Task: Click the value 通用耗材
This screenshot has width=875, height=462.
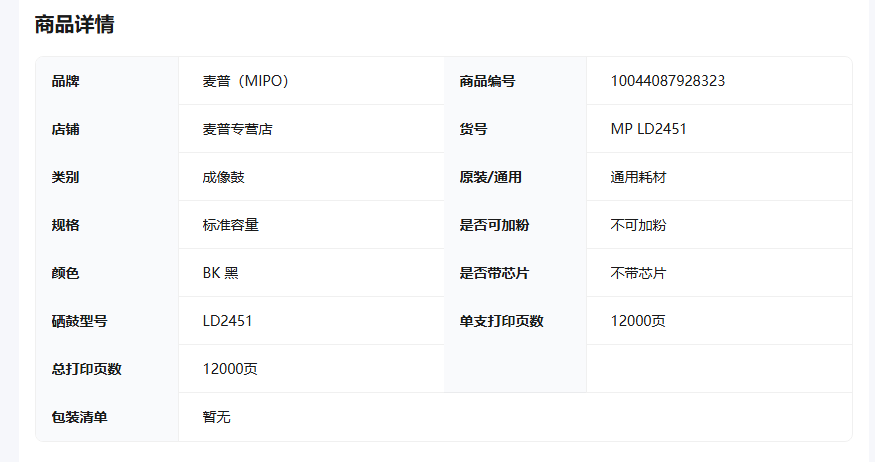Action: [638, 177]
